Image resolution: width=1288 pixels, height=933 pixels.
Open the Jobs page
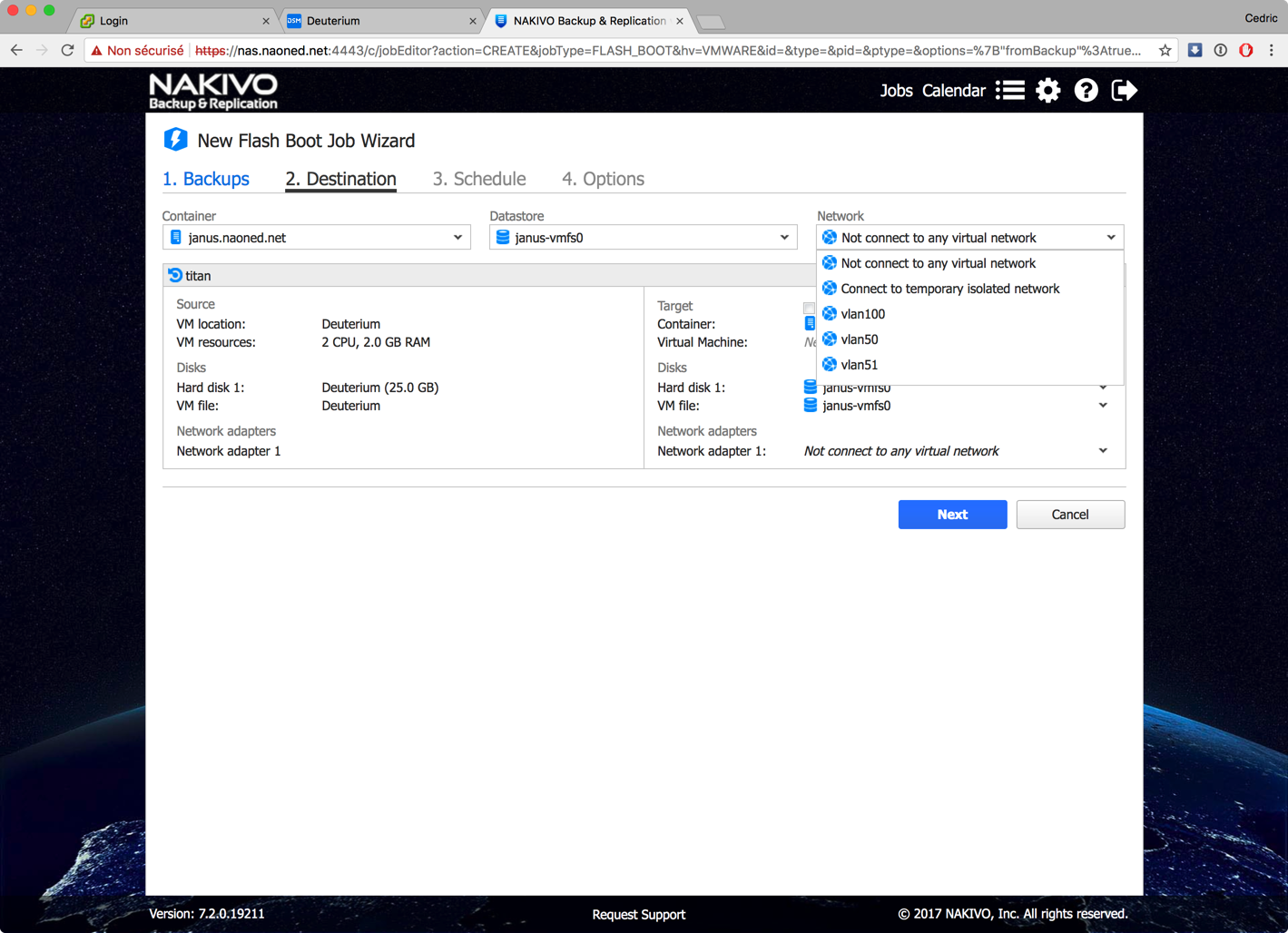[x=896, y=91]
